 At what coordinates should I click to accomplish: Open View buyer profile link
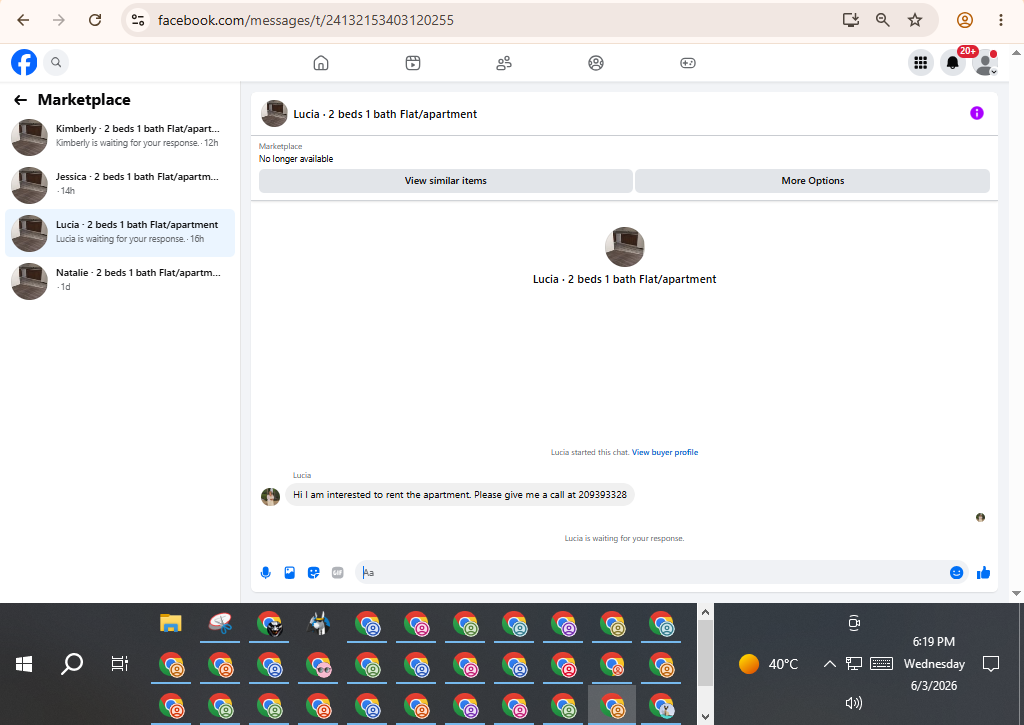point(665,452)
